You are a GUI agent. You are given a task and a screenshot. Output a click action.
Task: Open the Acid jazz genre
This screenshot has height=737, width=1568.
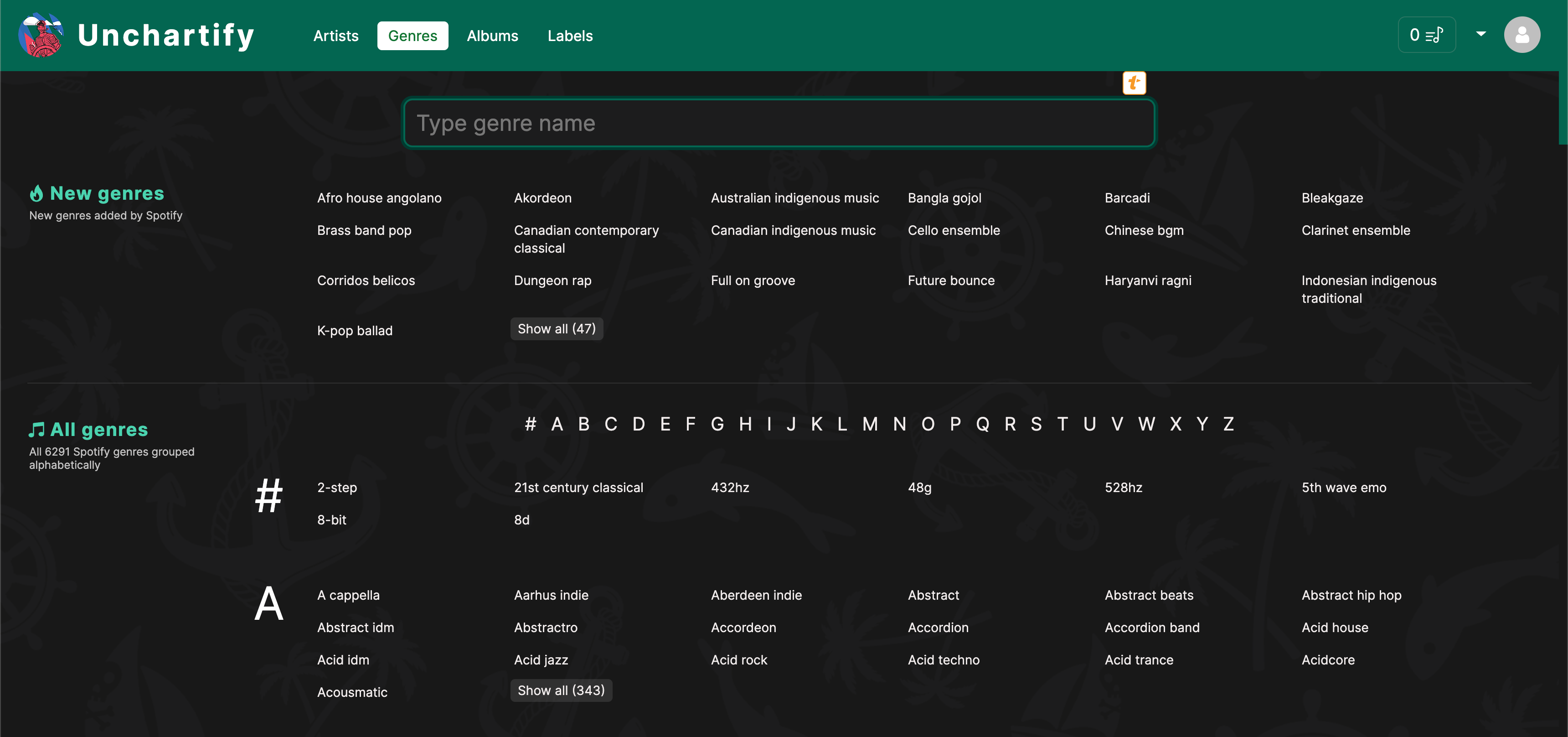(x=541, y=659)
